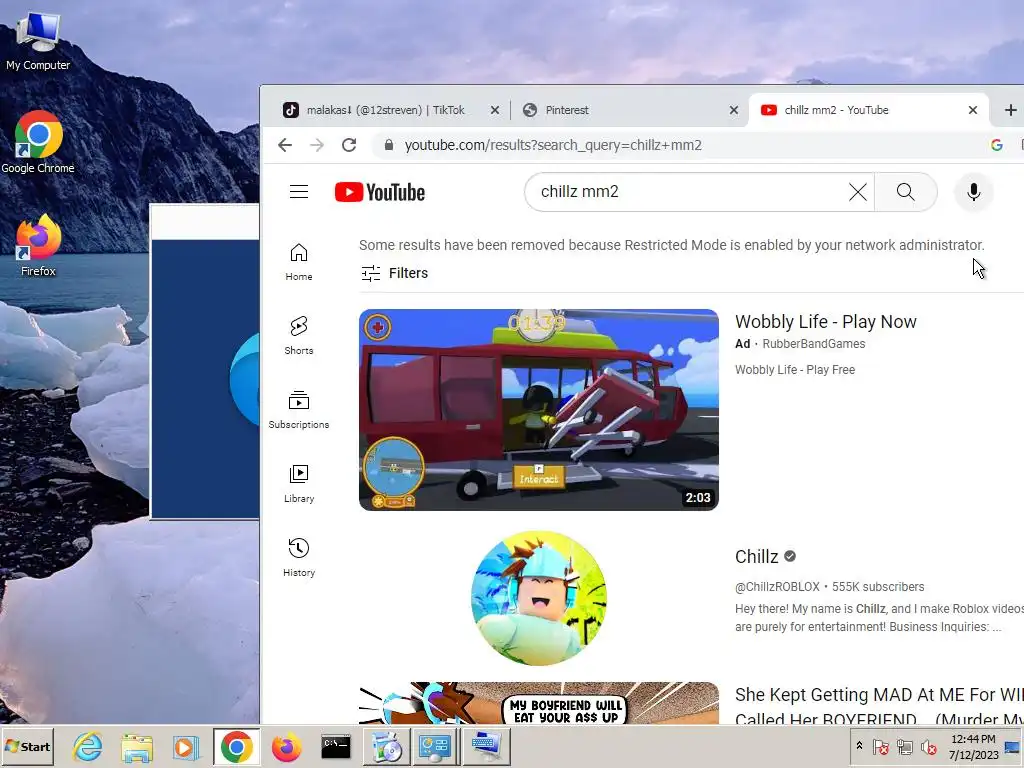Open Shorts from the sidebar

pos(298,336)
